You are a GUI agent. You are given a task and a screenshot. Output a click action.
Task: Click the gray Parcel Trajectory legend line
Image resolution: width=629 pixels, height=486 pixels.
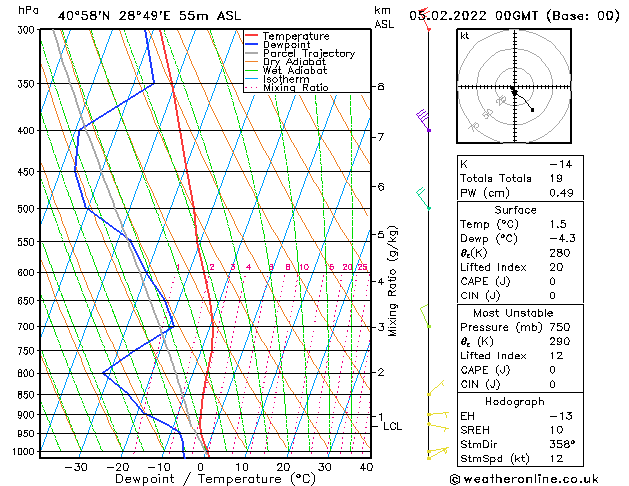(x=252, y=53)
